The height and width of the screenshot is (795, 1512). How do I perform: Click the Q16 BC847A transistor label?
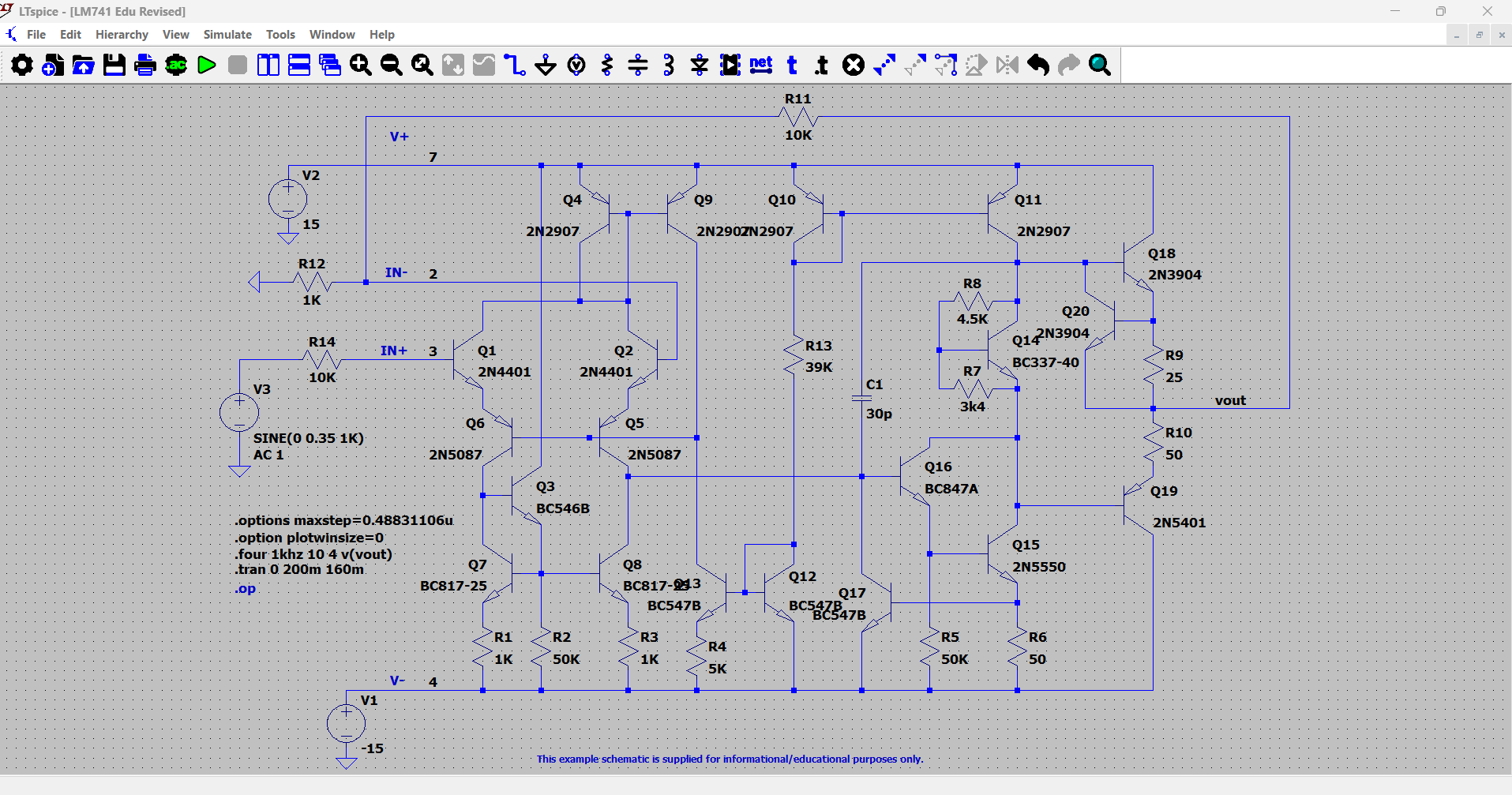tap(938, 467)
